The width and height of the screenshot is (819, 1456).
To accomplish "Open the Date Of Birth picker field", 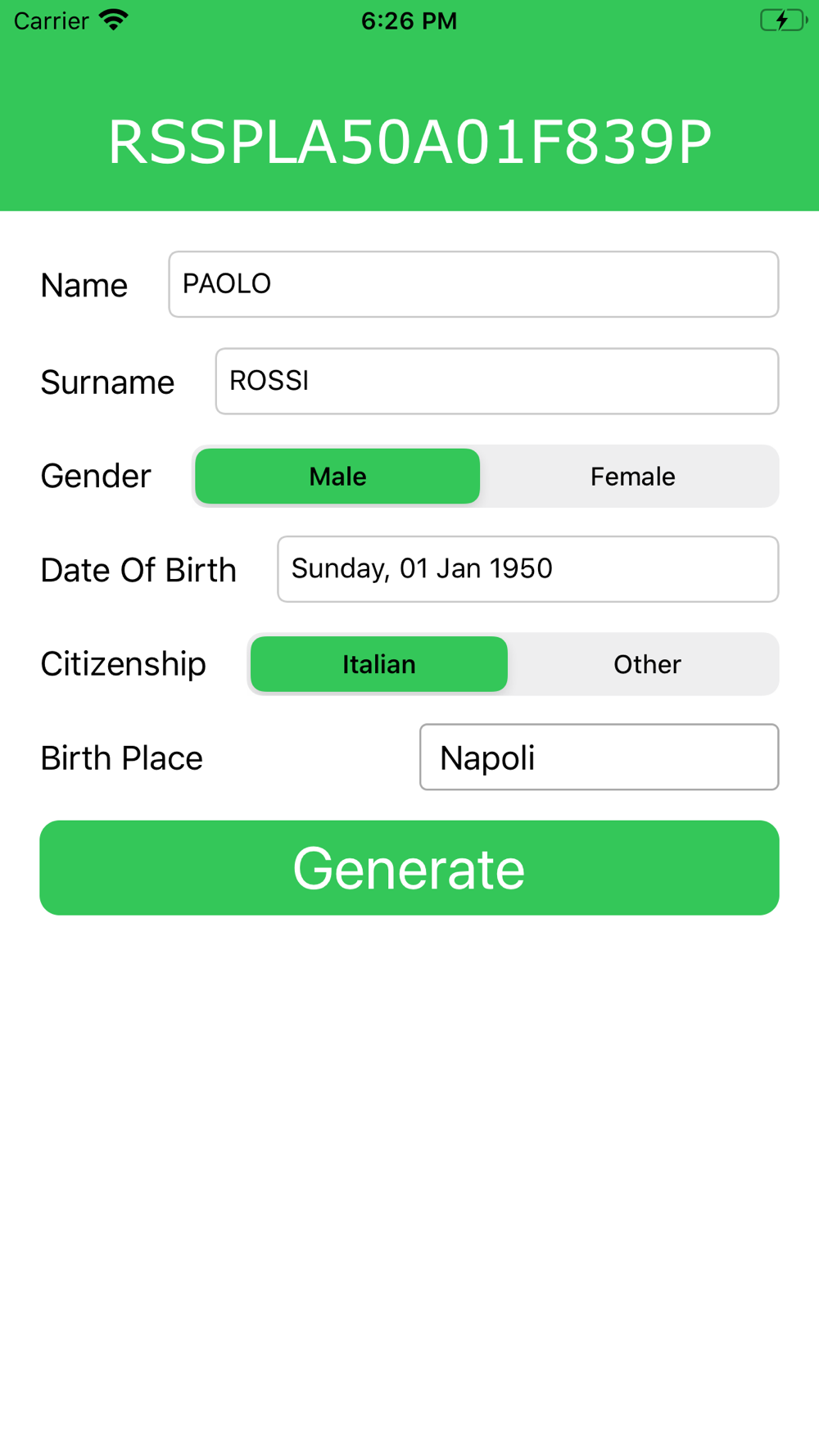I will pyautogui.click(x=527, y=569).
